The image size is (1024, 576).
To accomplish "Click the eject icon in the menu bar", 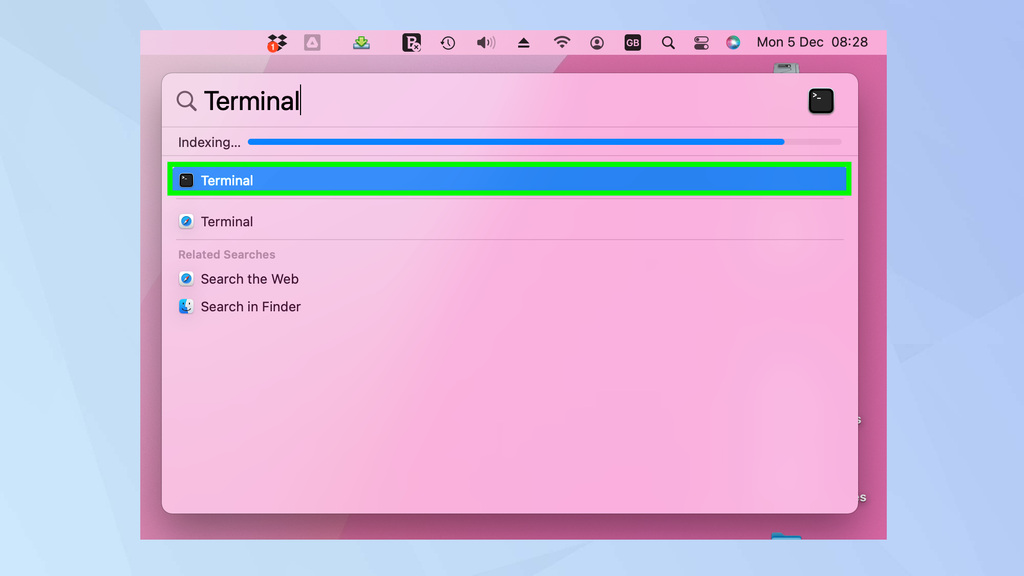I will click(x=523, y=42).
